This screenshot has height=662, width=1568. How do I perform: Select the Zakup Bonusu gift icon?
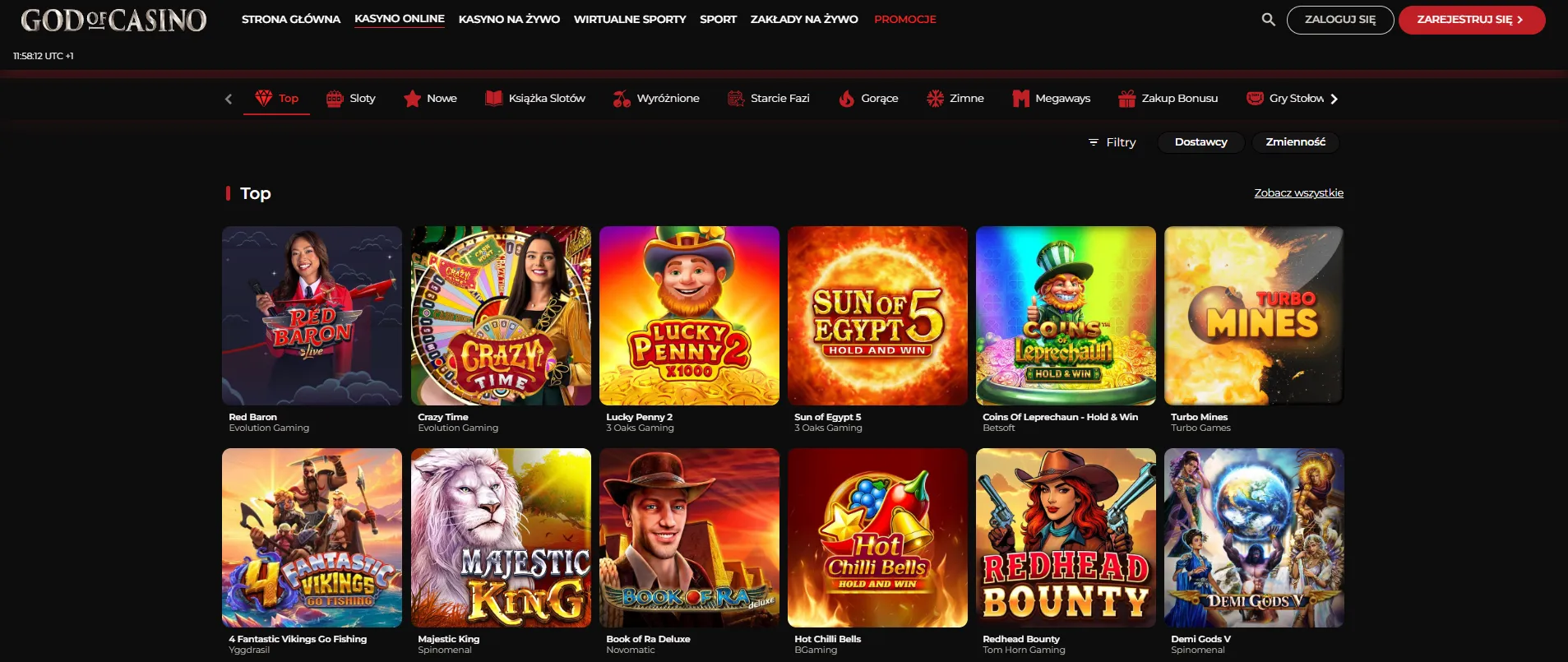(1126, 99)
